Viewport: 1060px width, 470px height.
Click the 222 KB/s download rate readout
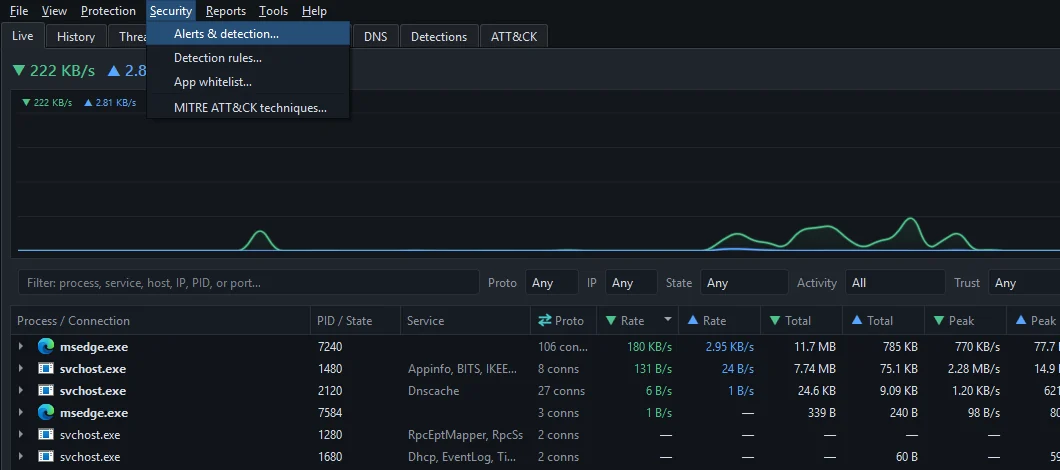(x=54, y=70)
